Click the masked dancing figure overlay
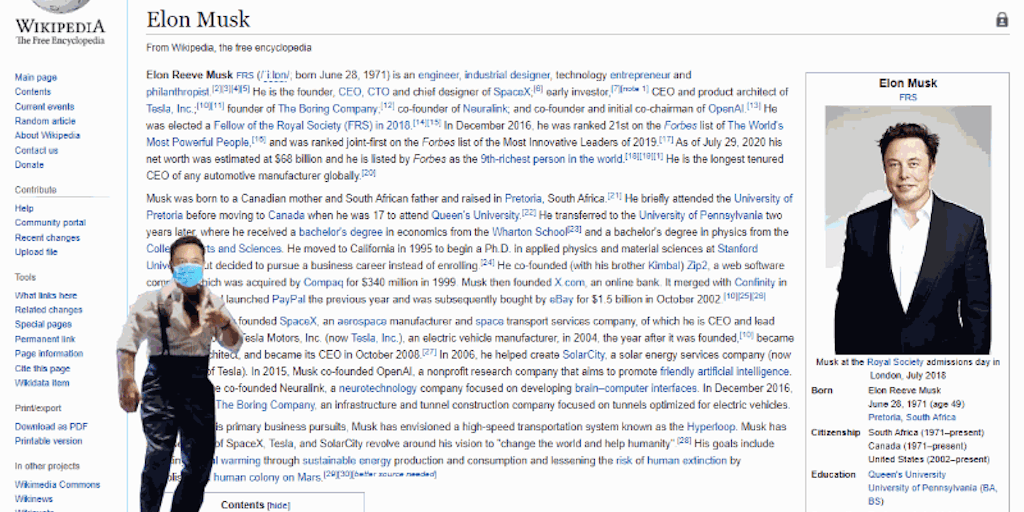1024x512 pixels. [176, 372]
